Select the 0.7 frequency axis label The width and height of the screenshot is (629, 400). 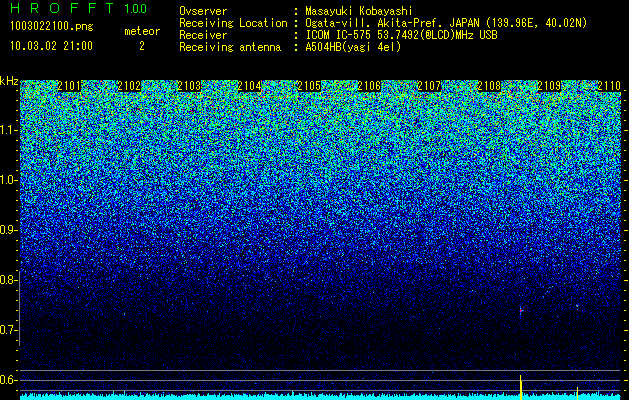coord(7,330)
